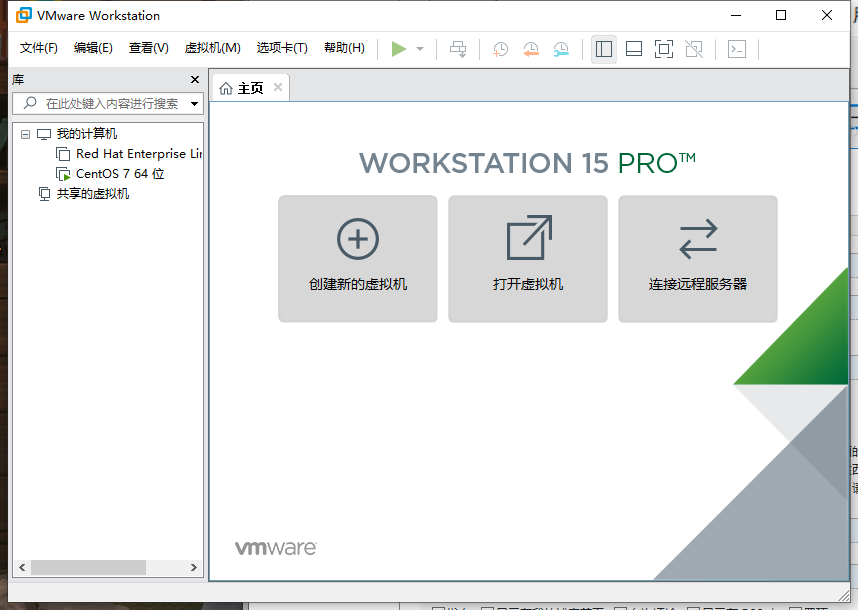Click the library horizontal scrollbar thumb

coord(89,567)
